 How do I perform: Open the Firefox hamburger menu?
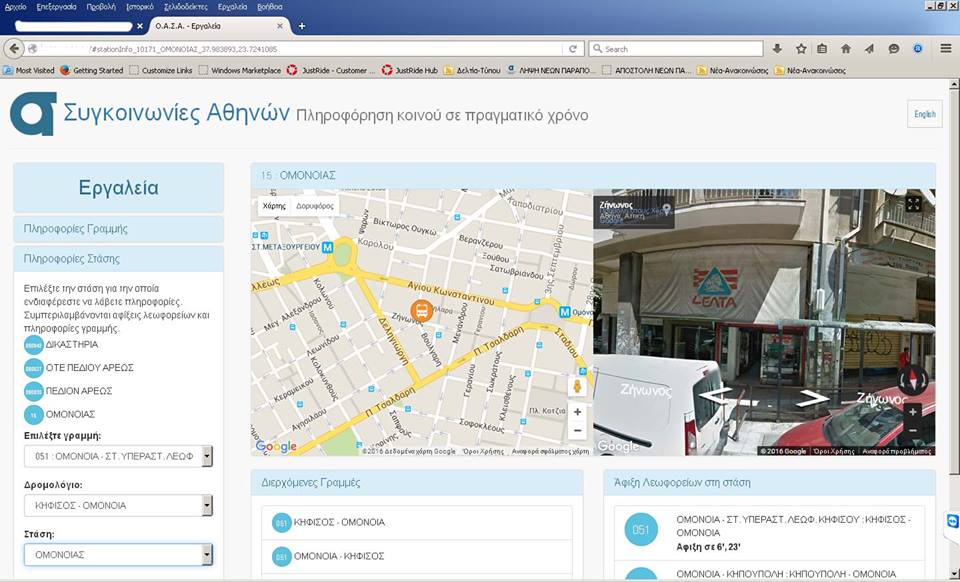[945, 48]
